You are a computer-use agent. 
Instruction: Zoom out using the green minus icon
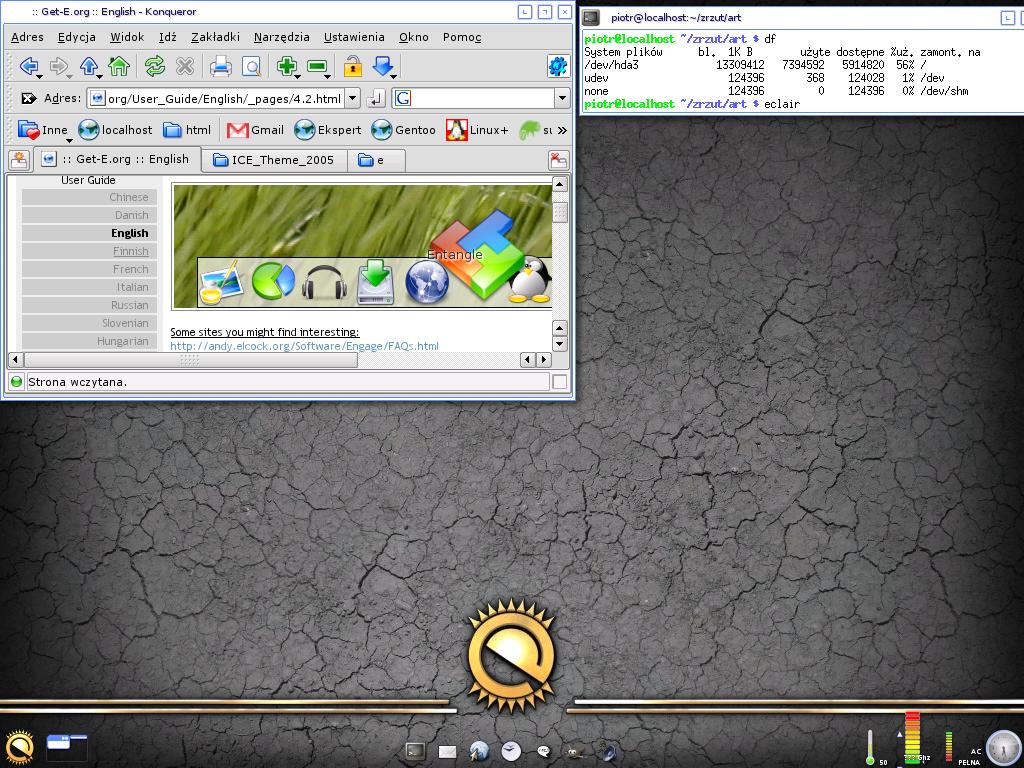[x=318, y=67]
